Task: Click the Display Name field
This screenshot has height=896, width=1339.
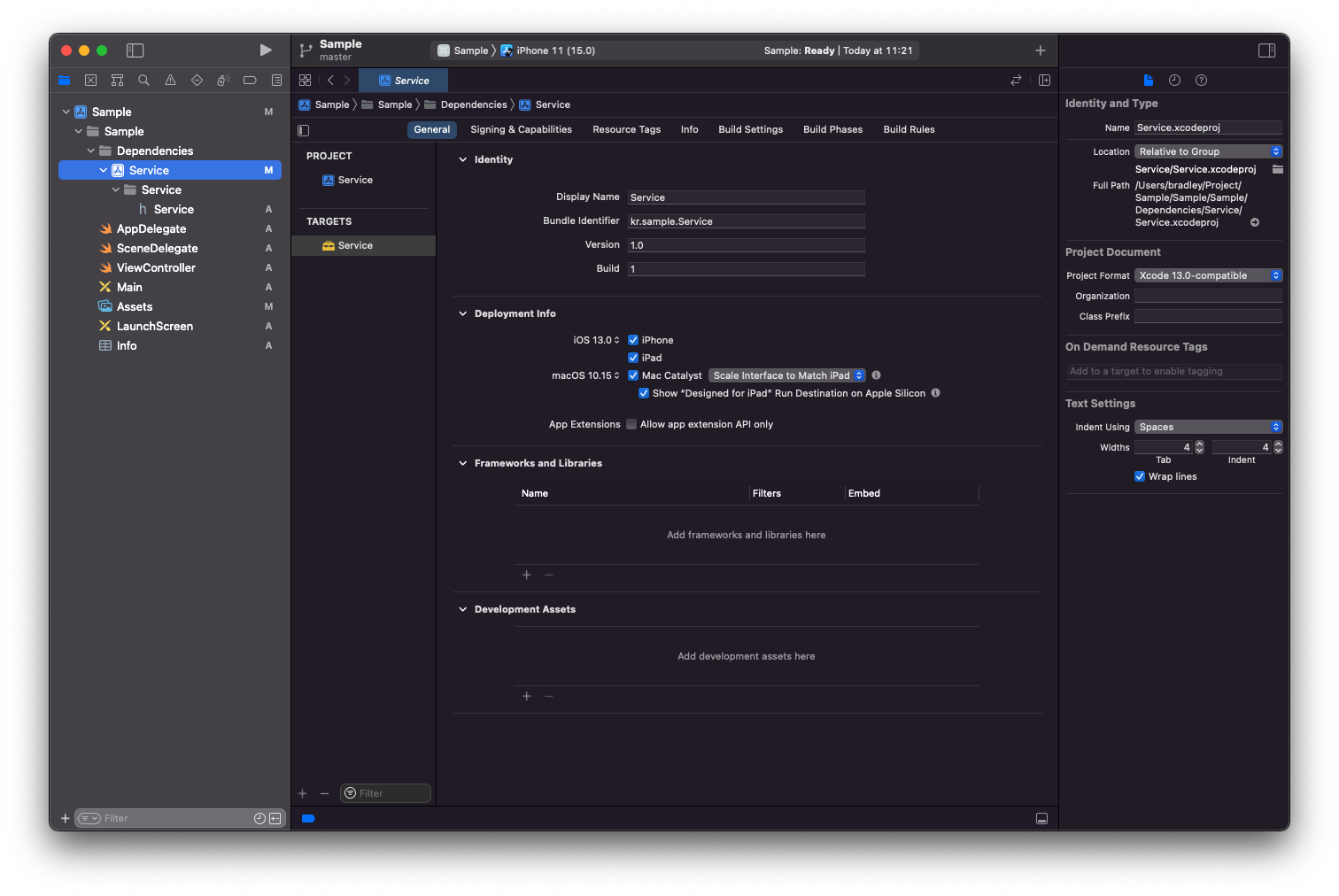Action: pyautogui.click(x=746, y=197)
